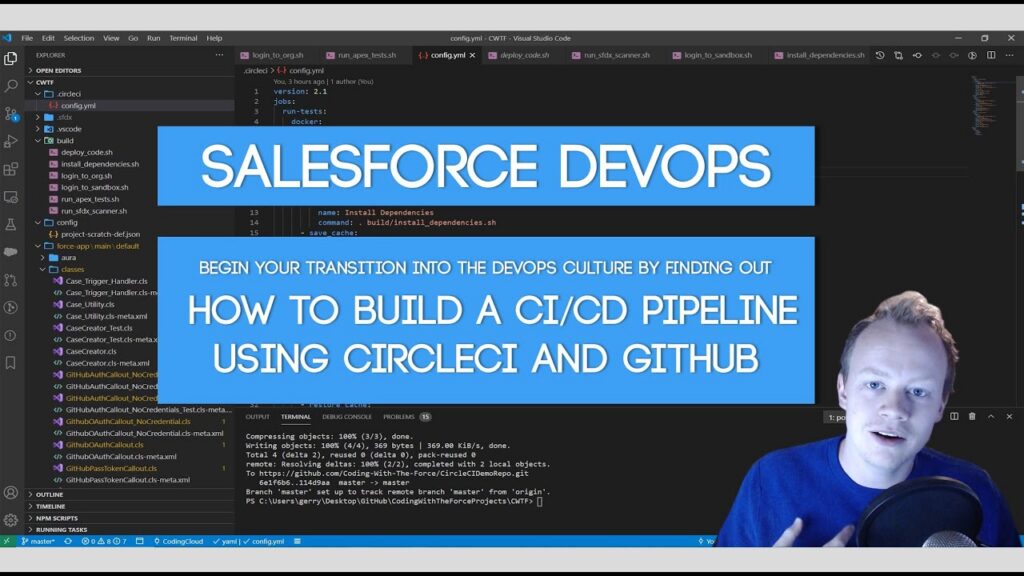Open the Help menu
The width and height of the screenshot is (1024, 576).
click(214, 38)
